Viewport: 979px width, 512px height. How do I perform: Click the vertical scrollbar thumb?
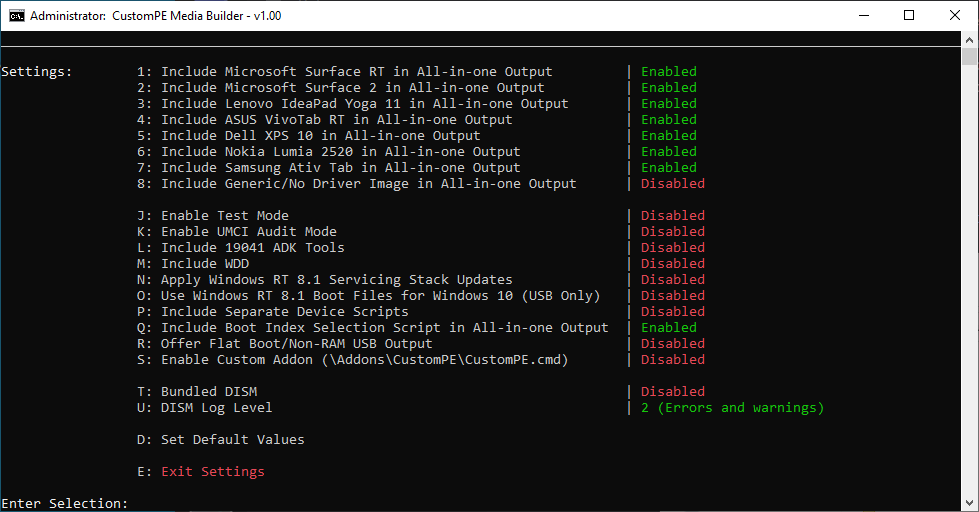click(969, 56)
